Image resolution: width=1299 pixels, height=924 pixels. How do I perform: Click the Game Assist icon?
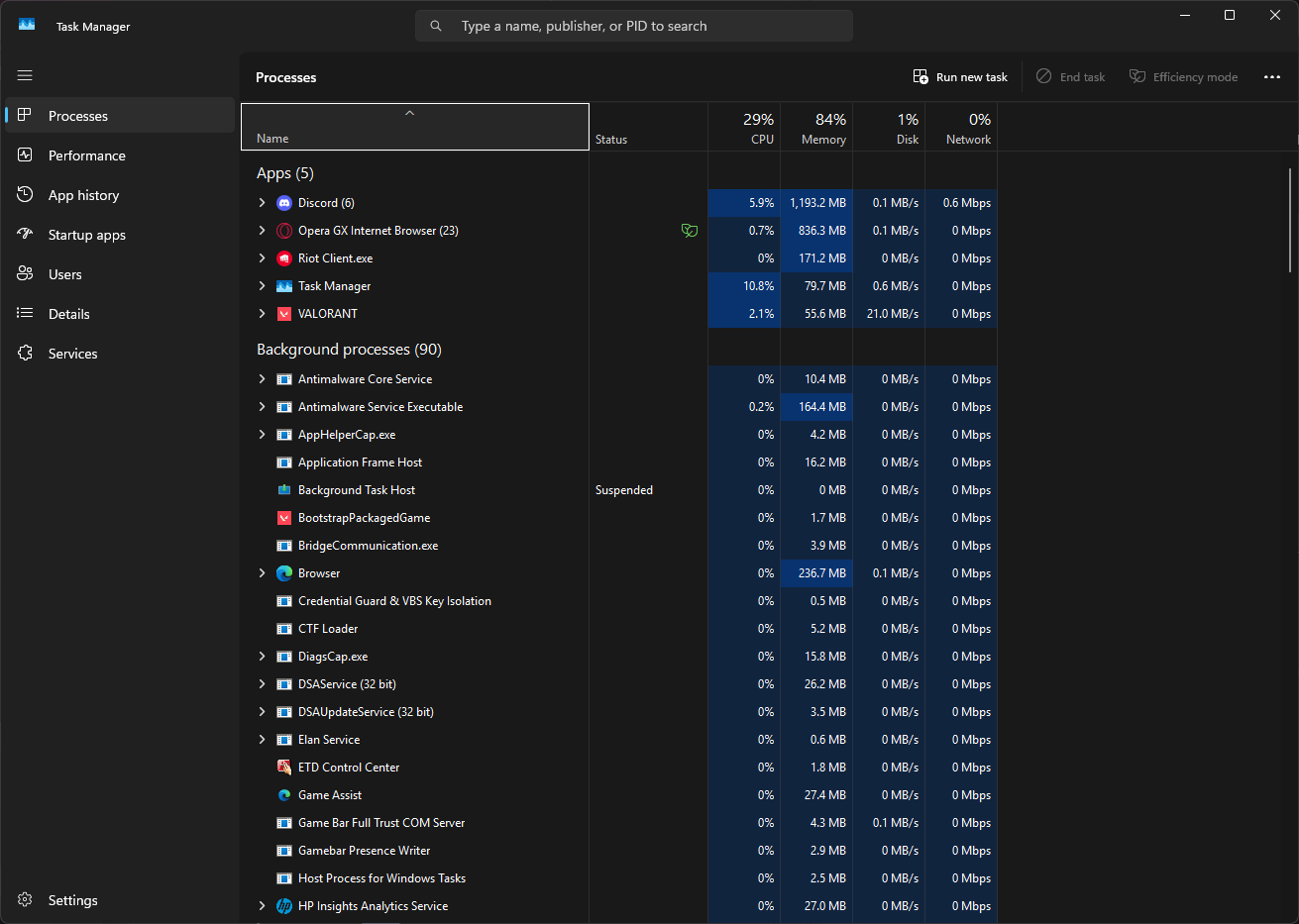284,795
